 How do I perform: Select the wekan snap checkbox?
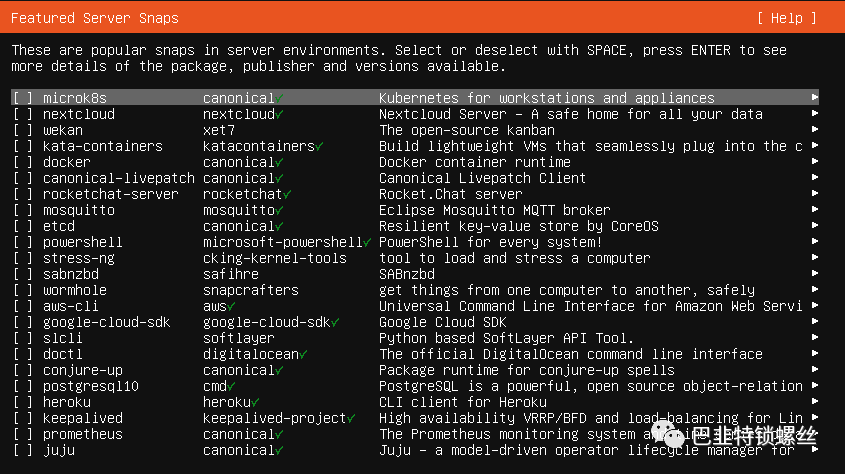23,130
